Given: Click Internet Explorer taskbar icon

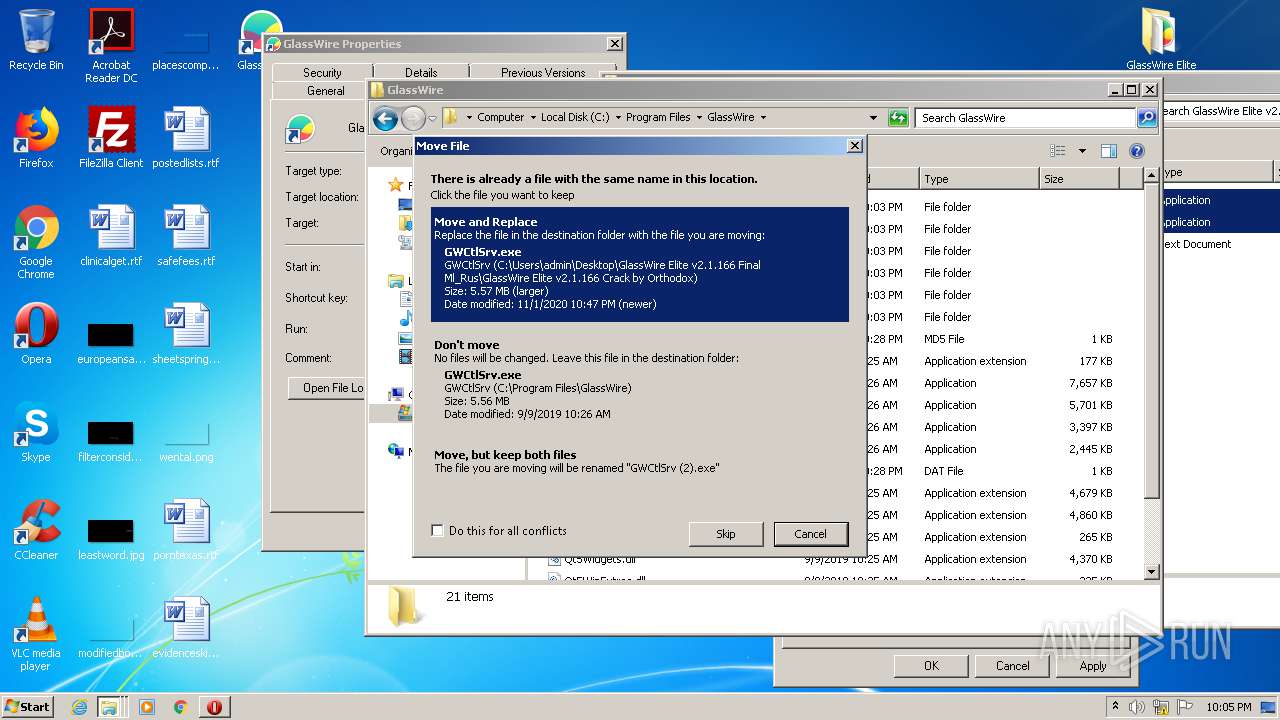Looking at the screenshot, I should (79, 707).
